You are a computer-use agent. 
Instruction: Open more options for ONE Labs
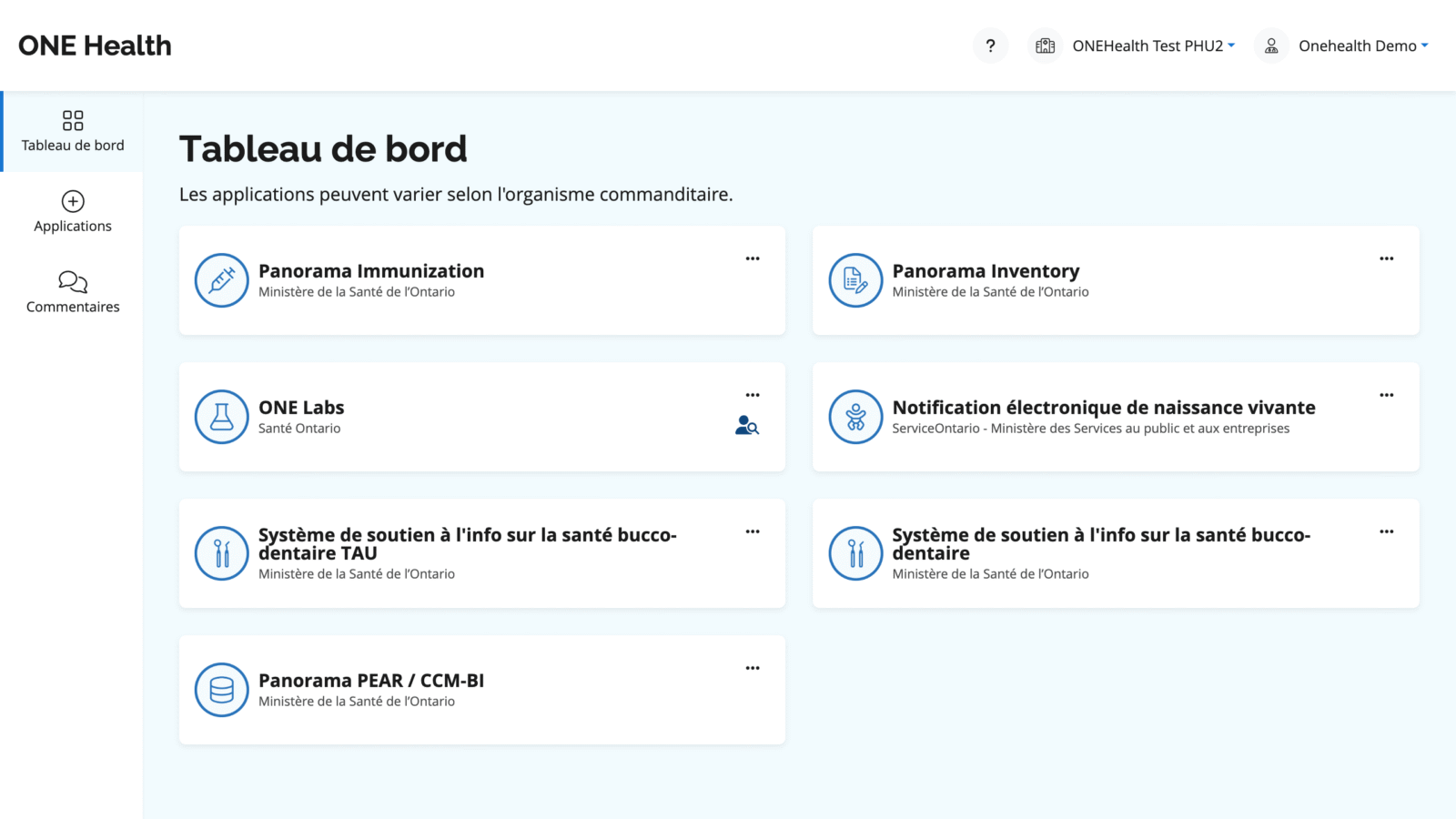pyautogui.click(x=753, y=395)
